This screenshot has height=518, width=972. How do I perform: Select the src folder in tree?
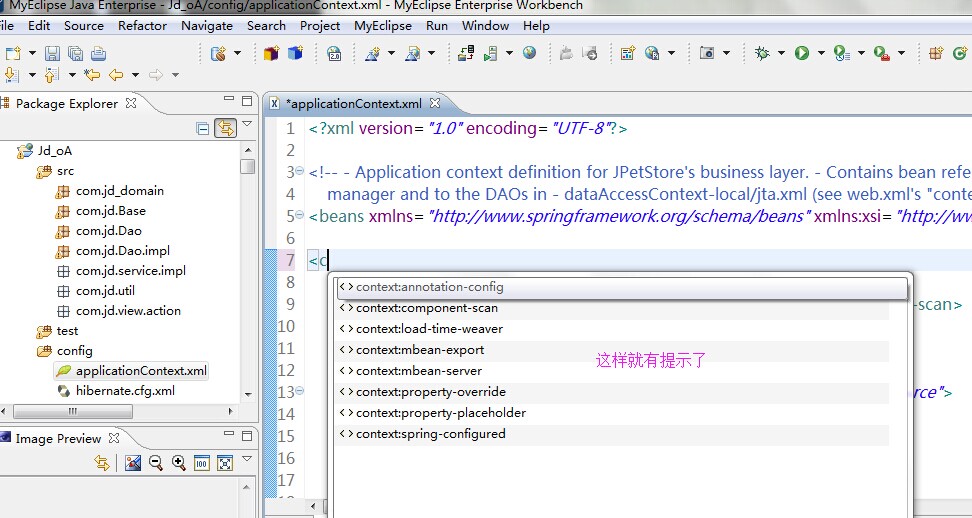coord(65,170)
